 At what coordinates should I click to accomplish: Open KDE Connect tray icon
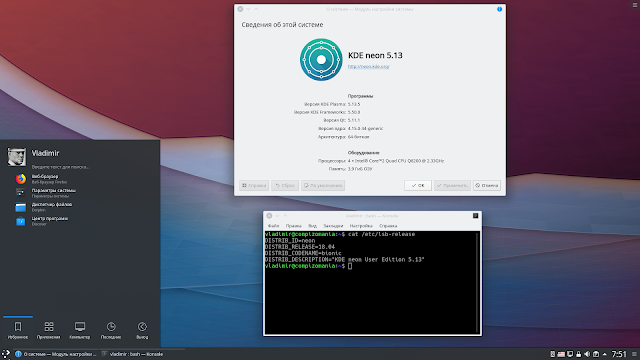pyautogui.click(x=552, y=354)
